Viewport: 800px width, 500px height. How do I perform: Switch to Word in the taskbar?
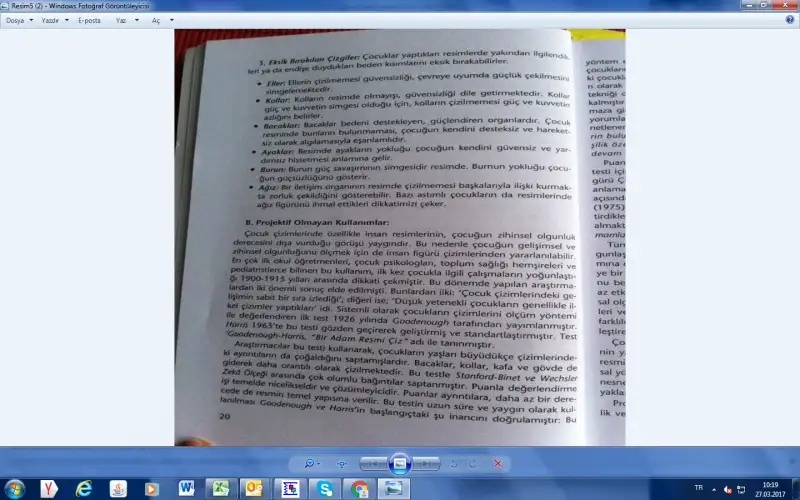186,488
